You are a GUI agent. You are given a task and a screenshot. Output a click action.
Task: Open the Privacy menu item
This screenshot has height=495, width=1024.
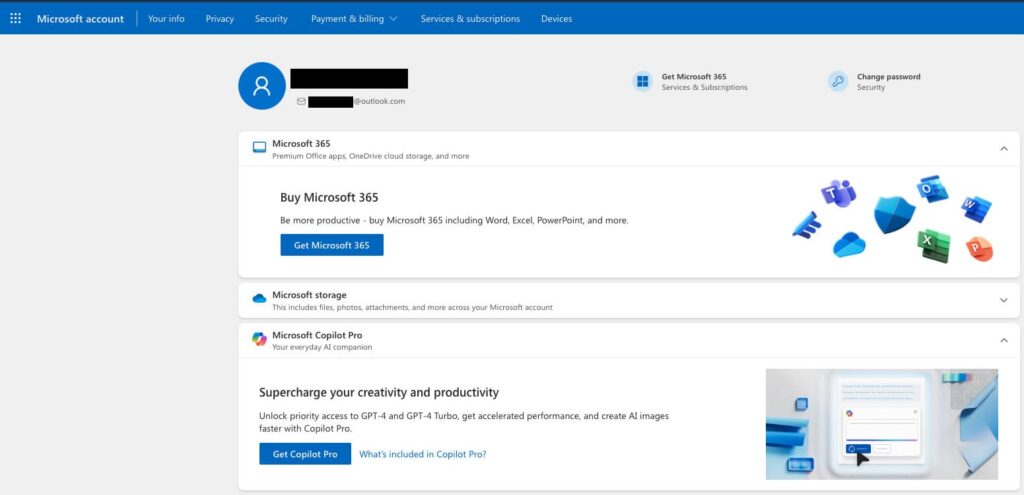click(x=219, y=18)
